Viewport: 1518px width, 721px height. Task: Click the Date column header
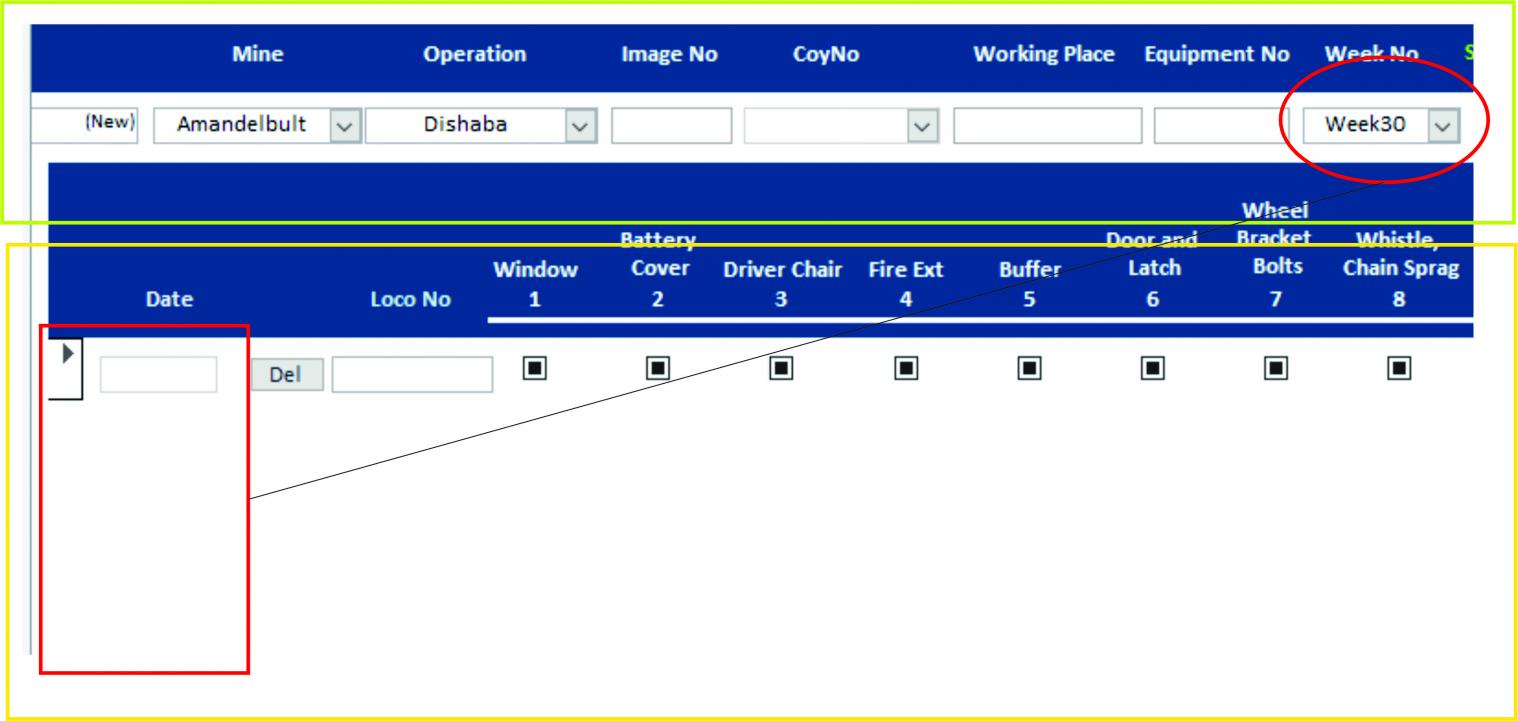tap(169, 299)
